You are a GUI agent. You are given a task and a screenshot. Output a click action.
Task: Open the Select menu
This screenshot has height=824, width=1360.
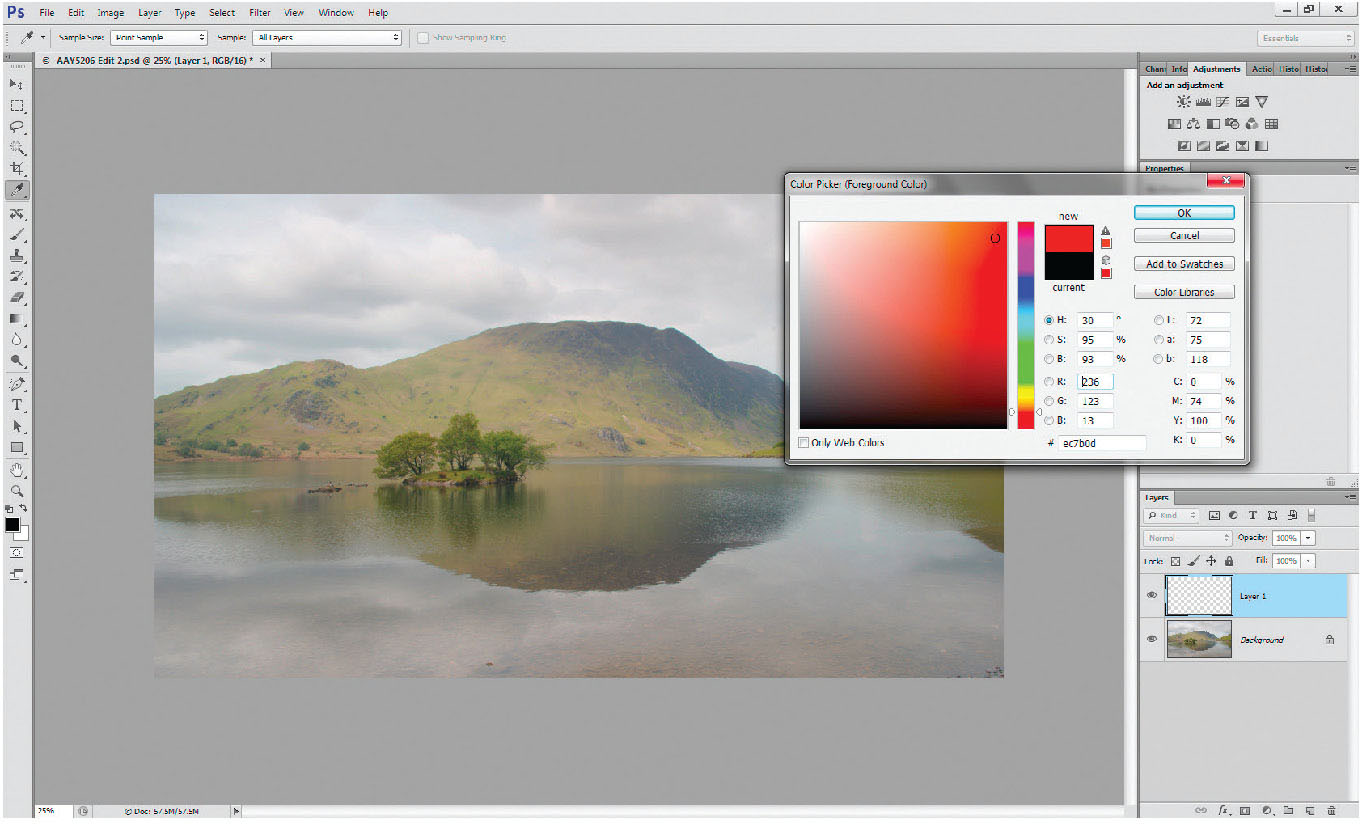222,13
